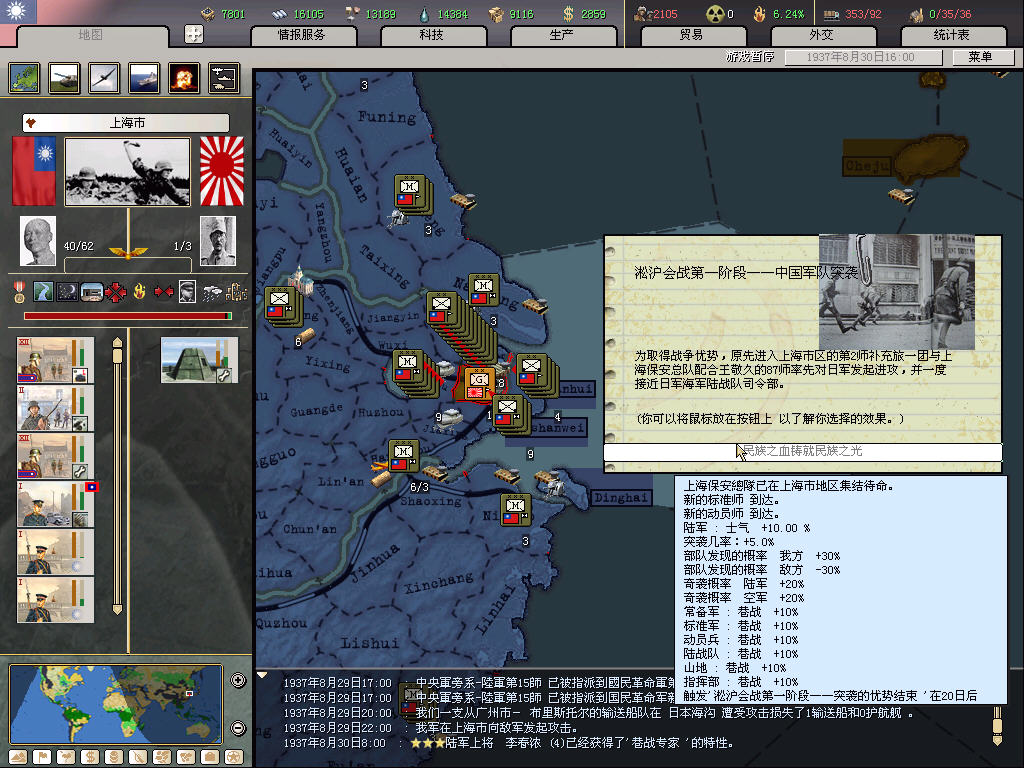Click the date display 1937年8月30日16:00
The width and height of the screenshot is (1024, 768).
(865, 57)
